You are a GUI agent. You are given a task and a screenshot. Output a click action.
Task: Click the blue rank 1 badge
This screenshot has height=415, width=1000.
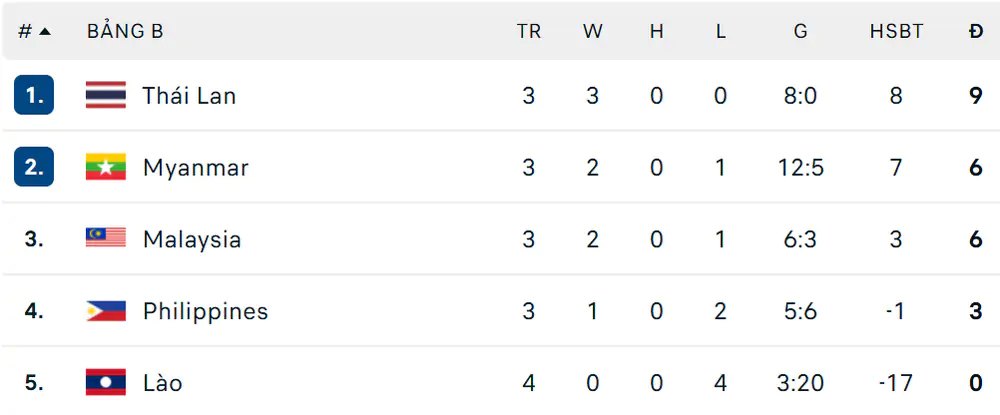34,95
